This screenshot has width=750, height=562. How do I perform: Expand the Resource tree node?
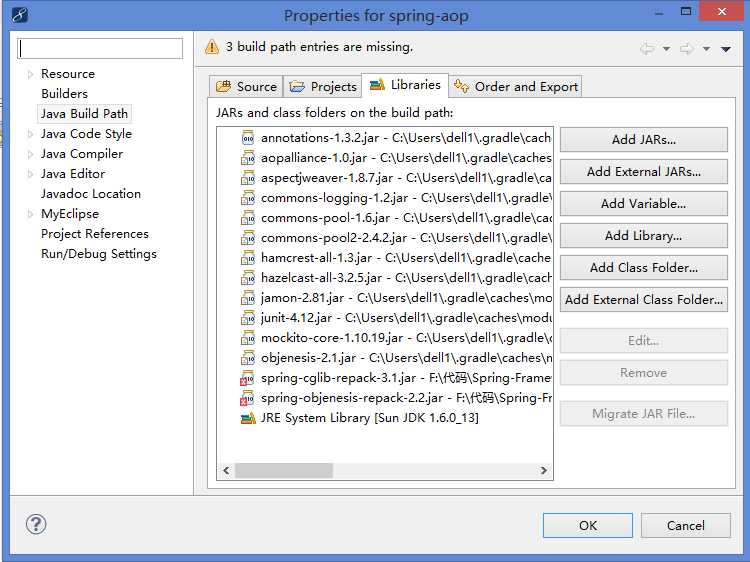[30, 74]
